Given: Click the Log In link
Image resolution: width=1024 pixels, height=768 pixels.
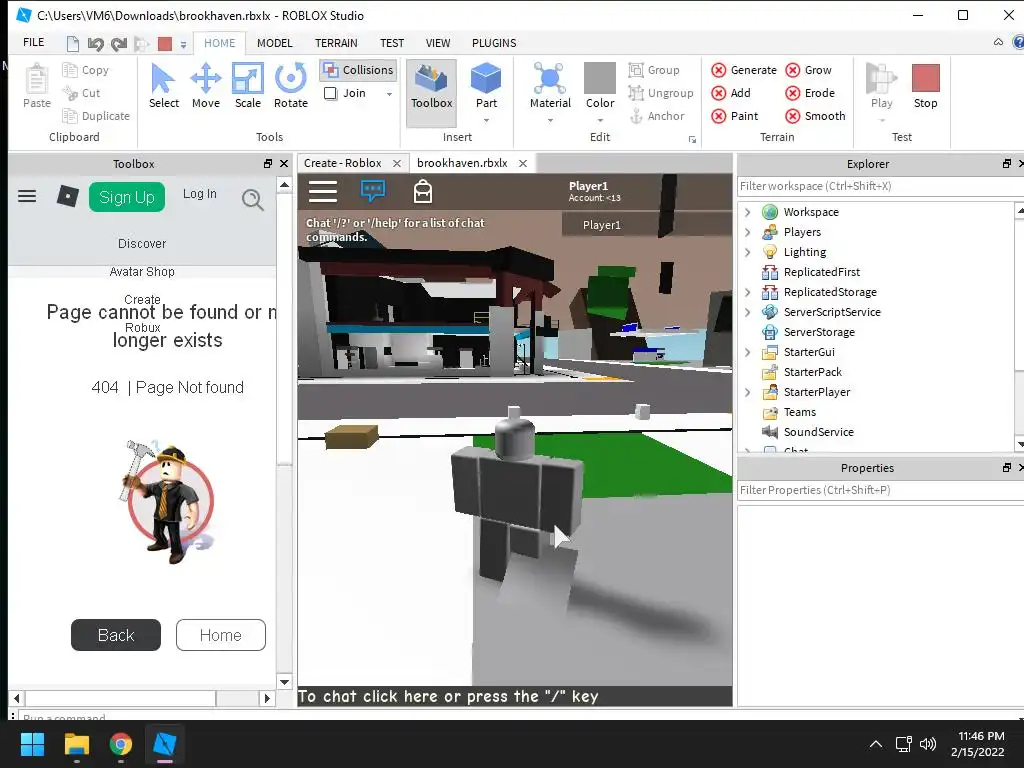Looking at the screenshot, I should (x=199, y=194).
